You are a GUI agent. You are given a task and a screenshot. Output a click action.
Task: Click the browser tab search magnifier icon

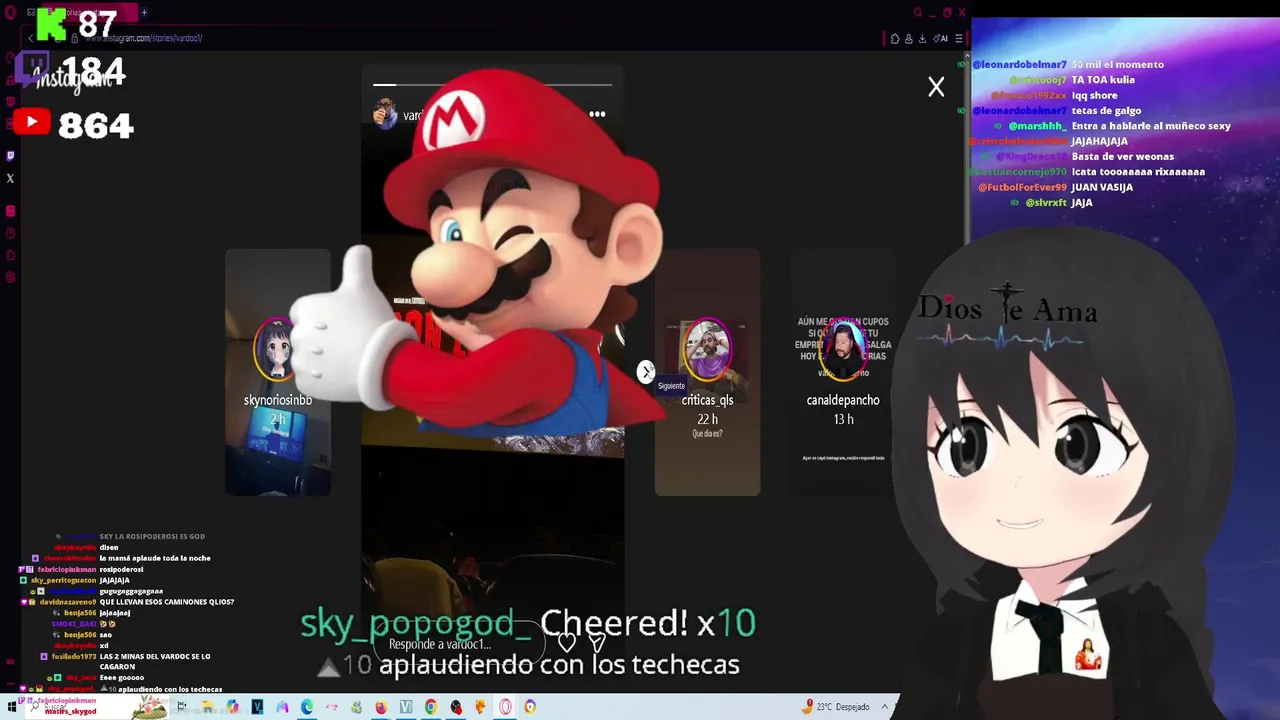point(918,13)
